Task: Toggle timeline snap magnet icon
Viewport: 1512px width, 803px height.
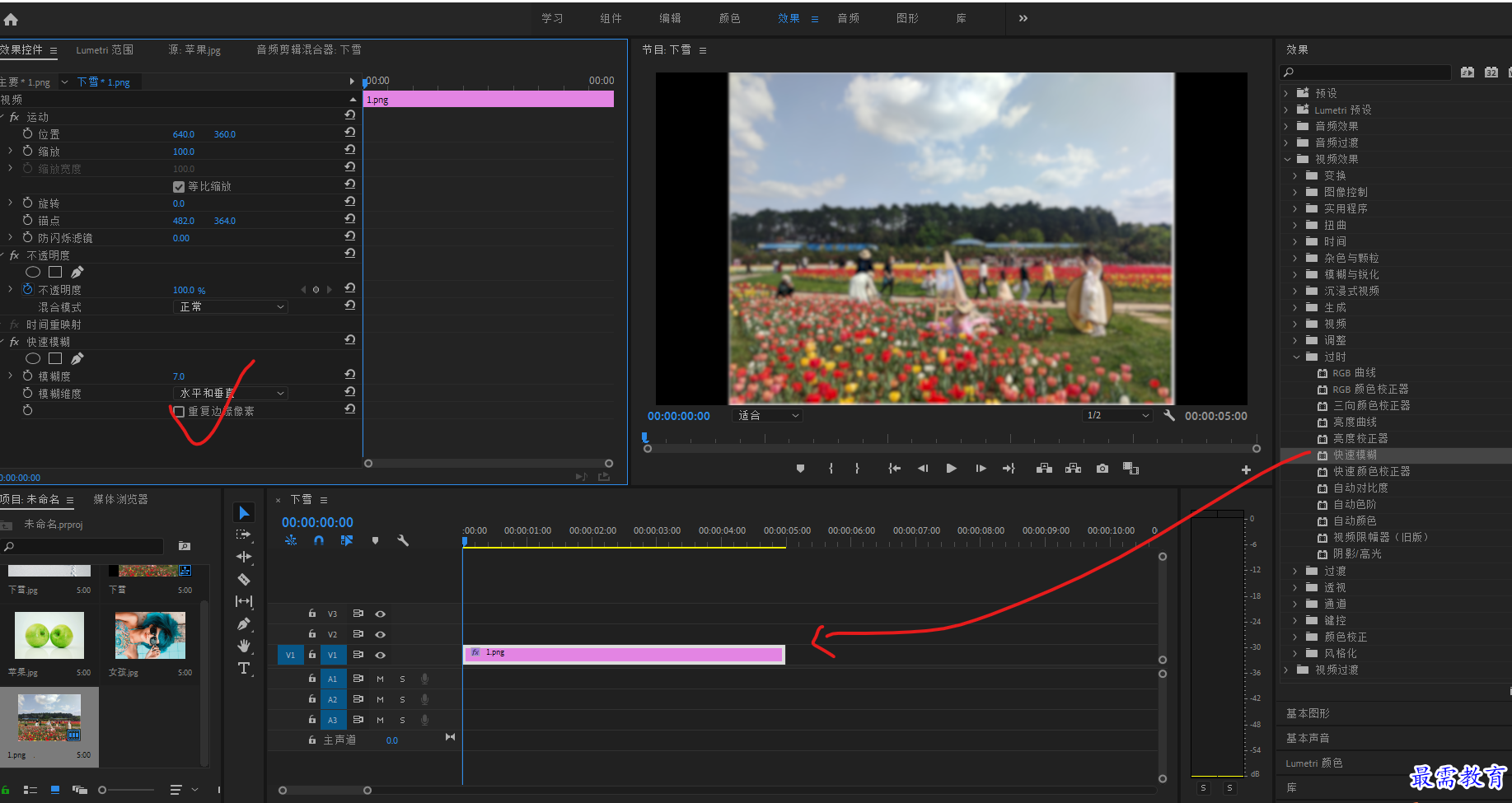Action: [x=319, y=541]
